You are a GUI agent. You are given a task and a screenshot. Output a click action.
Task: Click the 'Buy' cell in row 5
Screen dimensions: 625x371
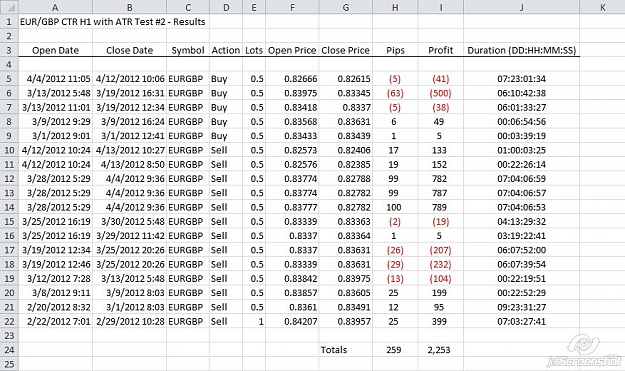coord(226,79)
